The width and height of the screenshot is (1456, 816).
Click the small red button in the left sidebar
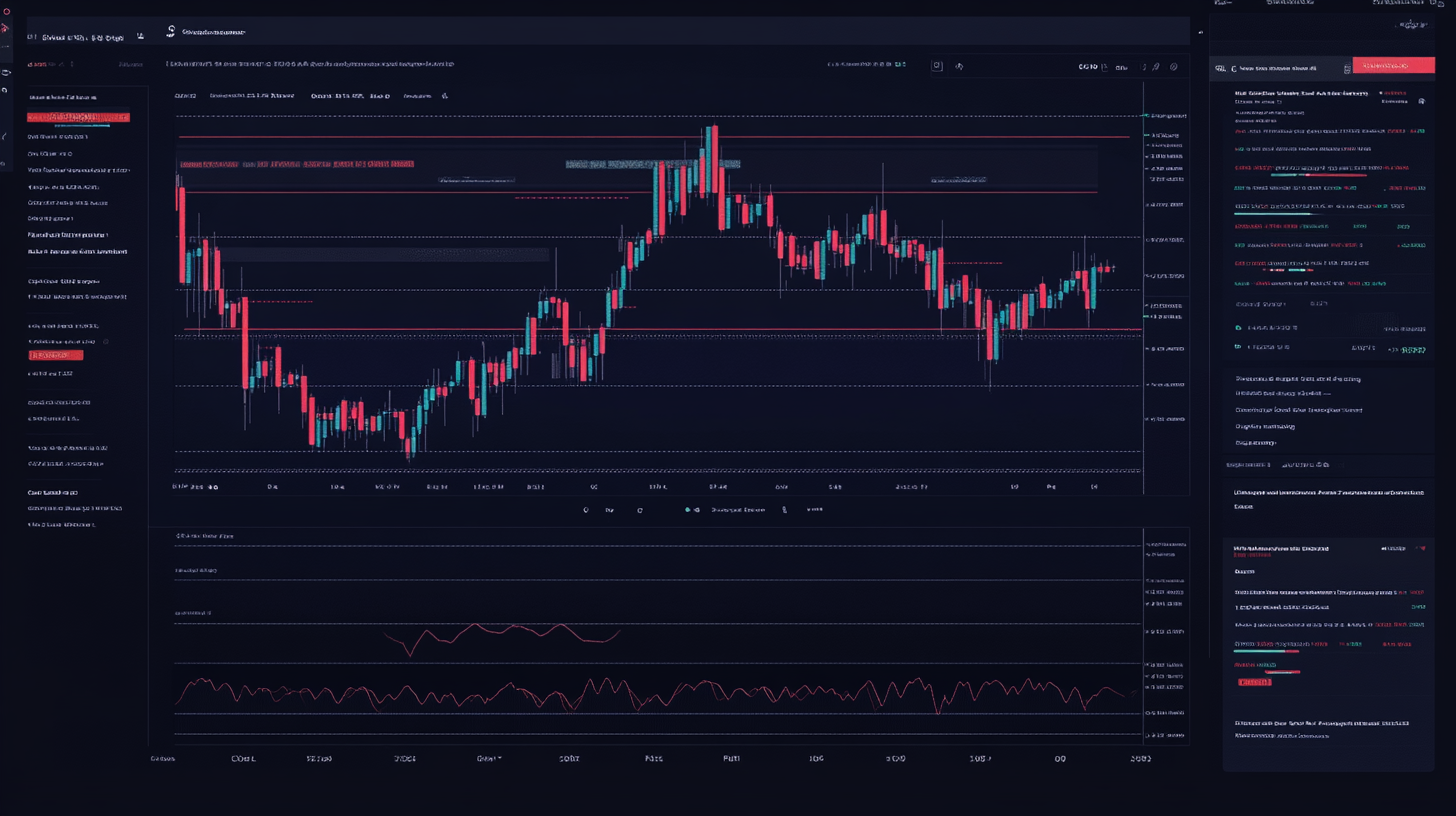[x=55, y=355]
